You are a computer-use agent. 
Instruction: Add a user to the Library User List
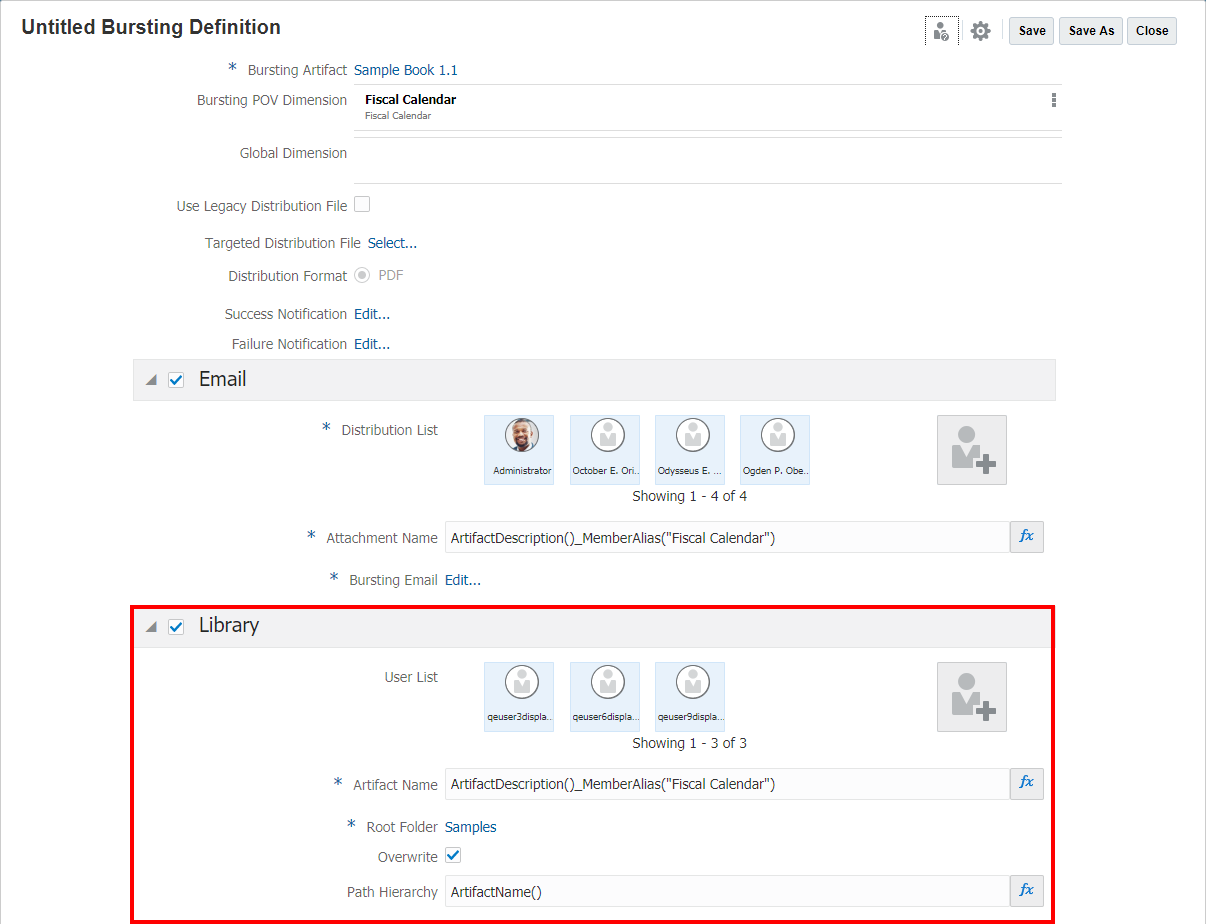[x=971, y=696]
